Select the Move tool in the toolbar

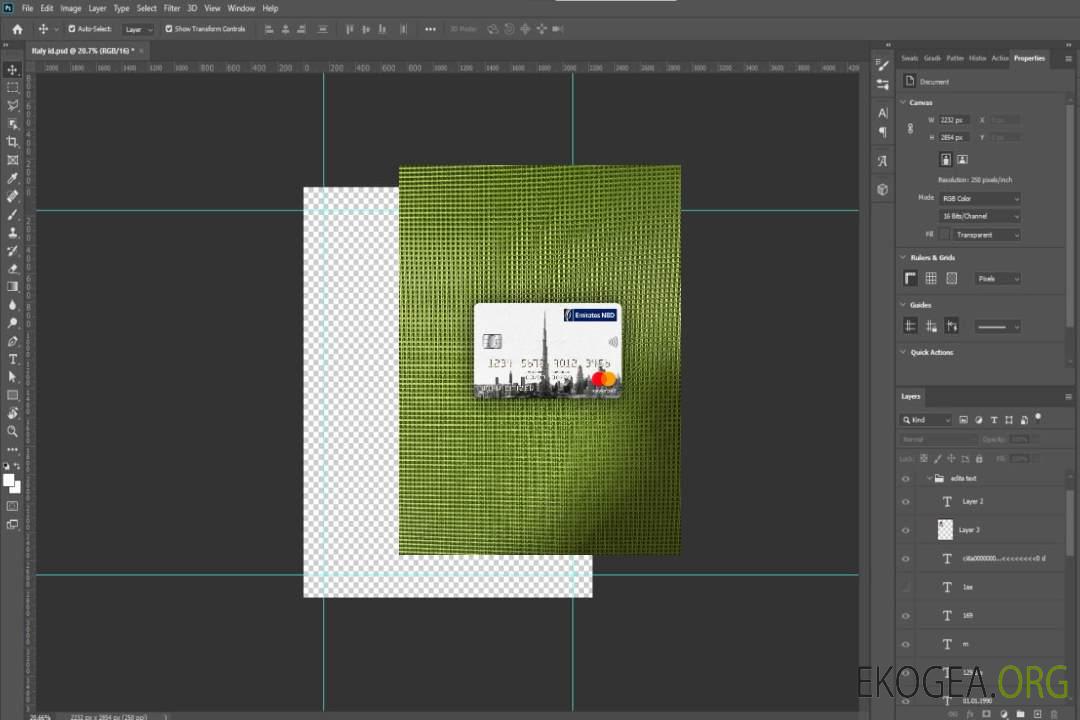tap(13, 69)
